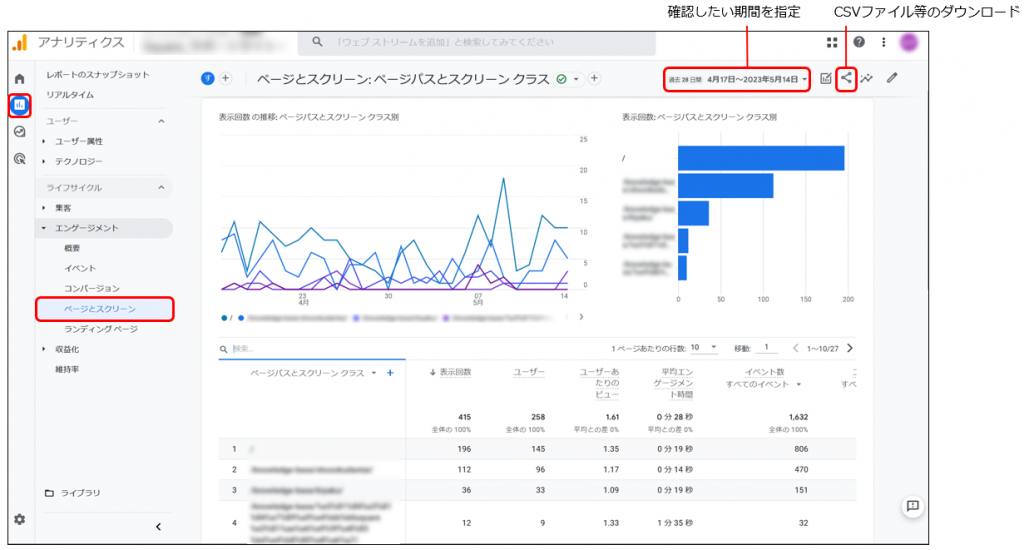Go to next table page arrow

(x=850, y=348)
